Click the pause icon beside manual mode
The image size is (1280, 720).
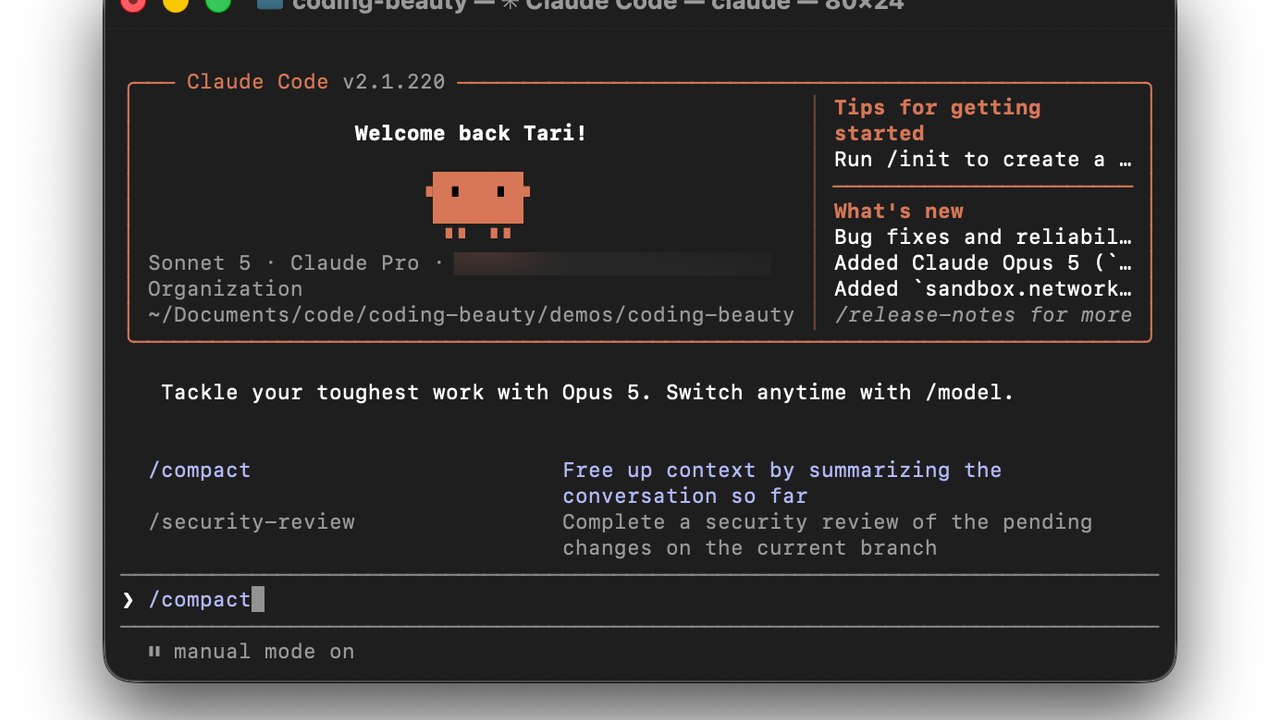click(154, 651)
